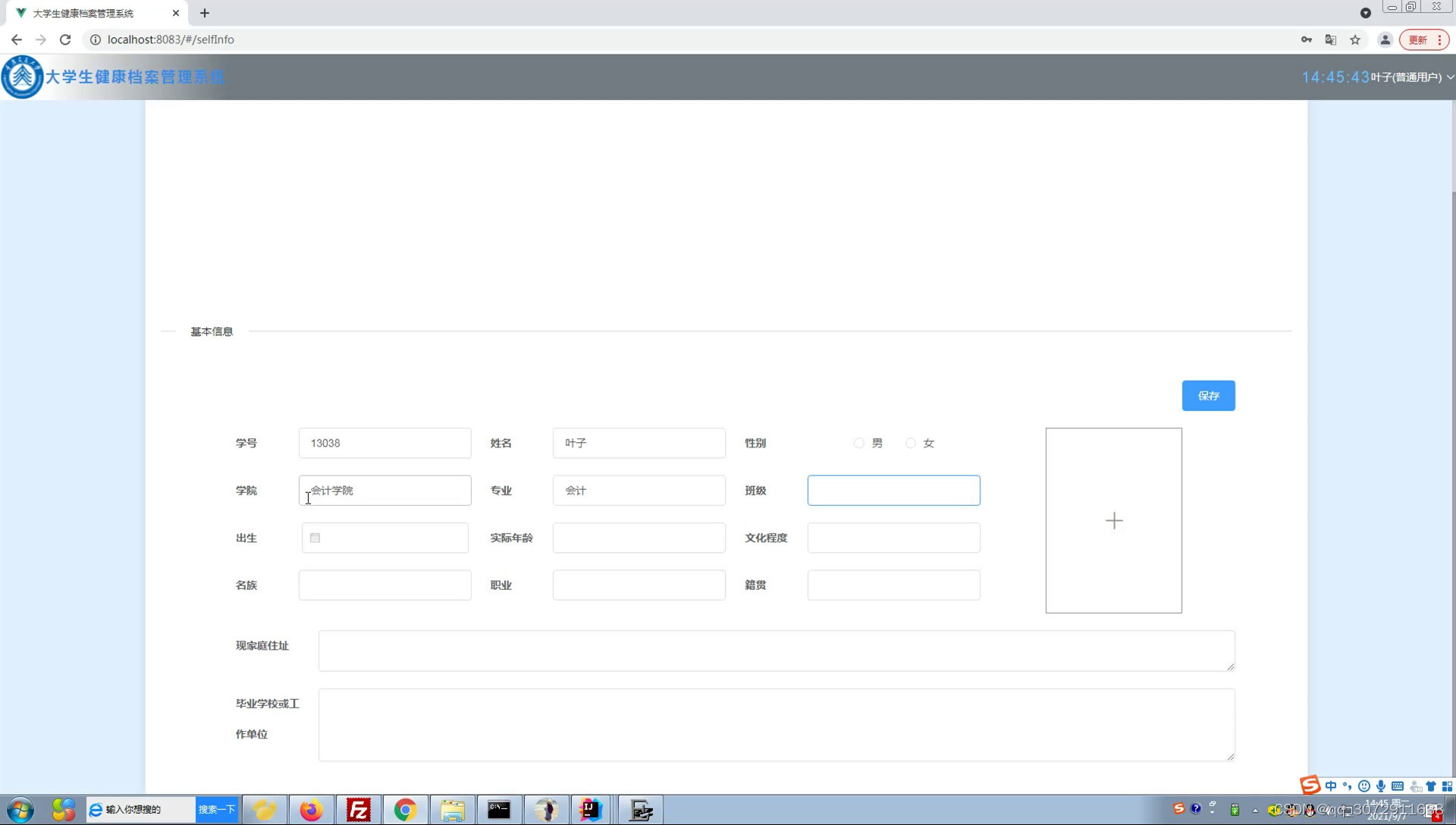
Task: Open Firefox from the taskbar
Action: (x=311, y=810)
